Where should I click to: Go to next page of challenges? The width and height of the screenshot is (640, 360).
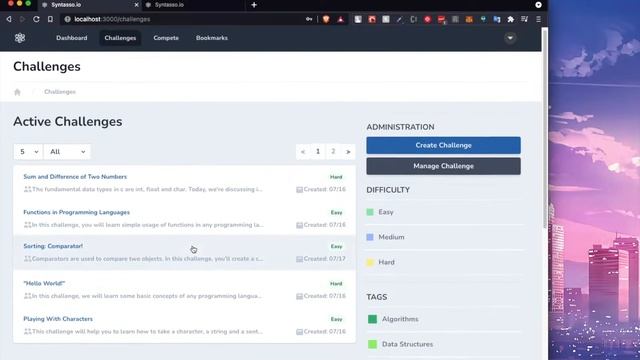click(x=348, y=152)
